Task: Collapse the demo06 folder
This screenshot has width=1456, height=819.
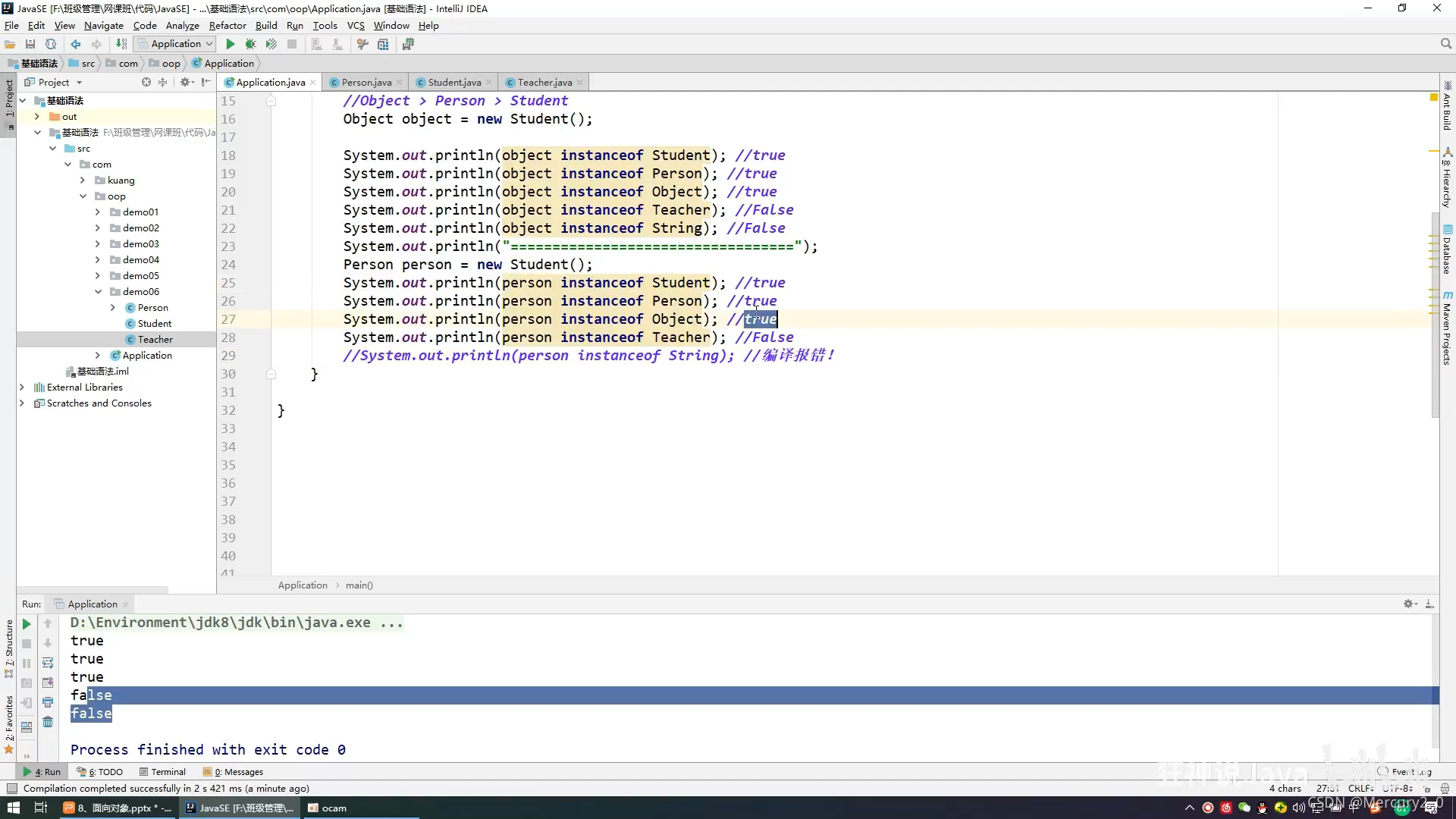Action: coord(98,292)
